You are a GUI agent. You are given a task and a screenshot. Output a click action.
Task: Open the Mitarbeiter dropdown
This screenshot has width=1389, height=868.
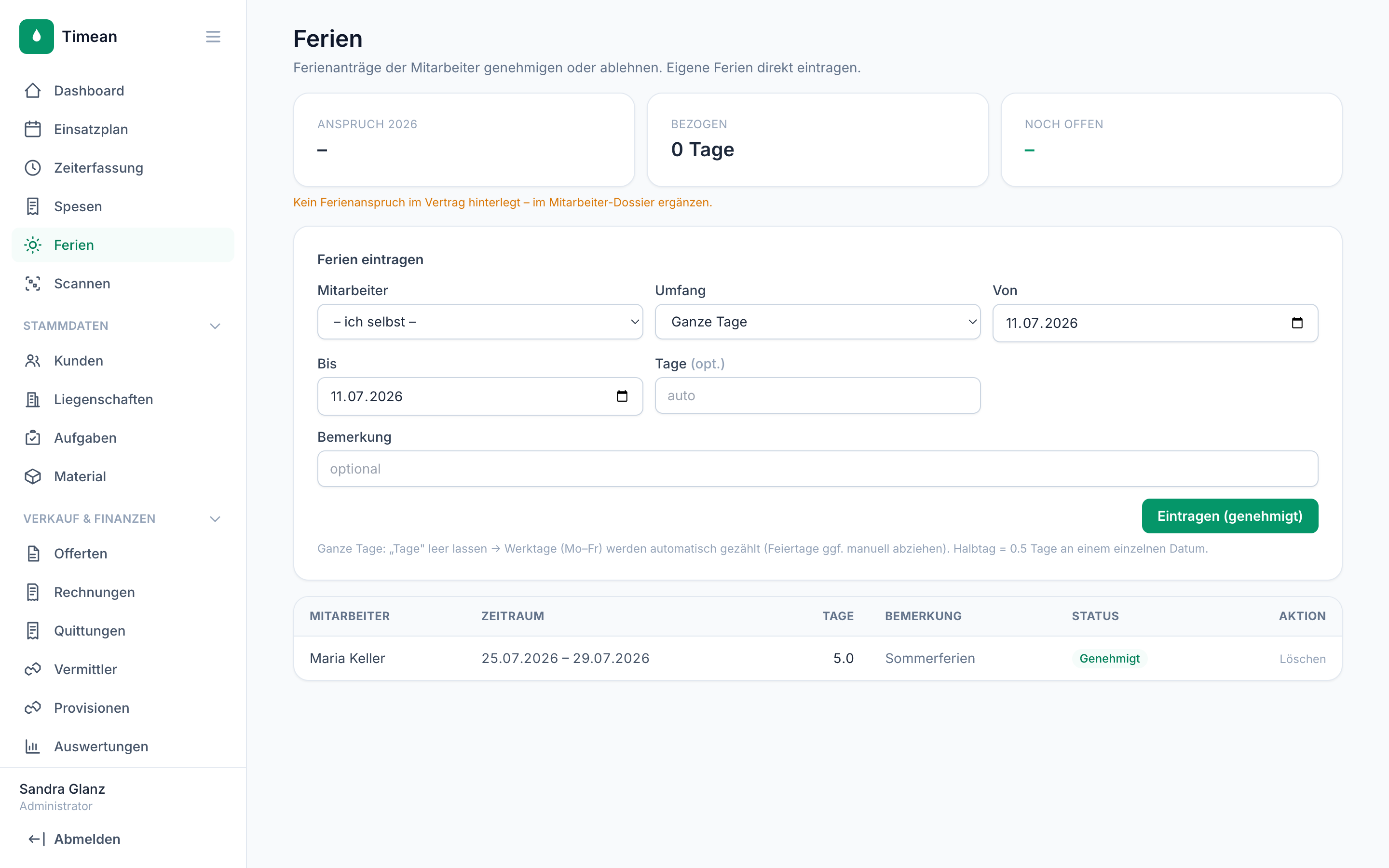[x=480, y=322]
